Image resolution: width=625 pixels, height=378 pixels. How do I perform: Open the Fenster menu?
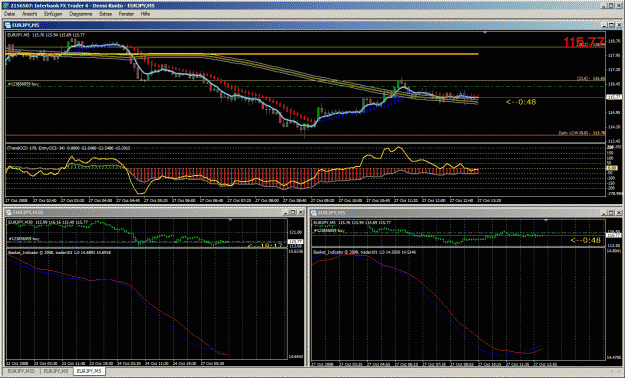(126, 14)
